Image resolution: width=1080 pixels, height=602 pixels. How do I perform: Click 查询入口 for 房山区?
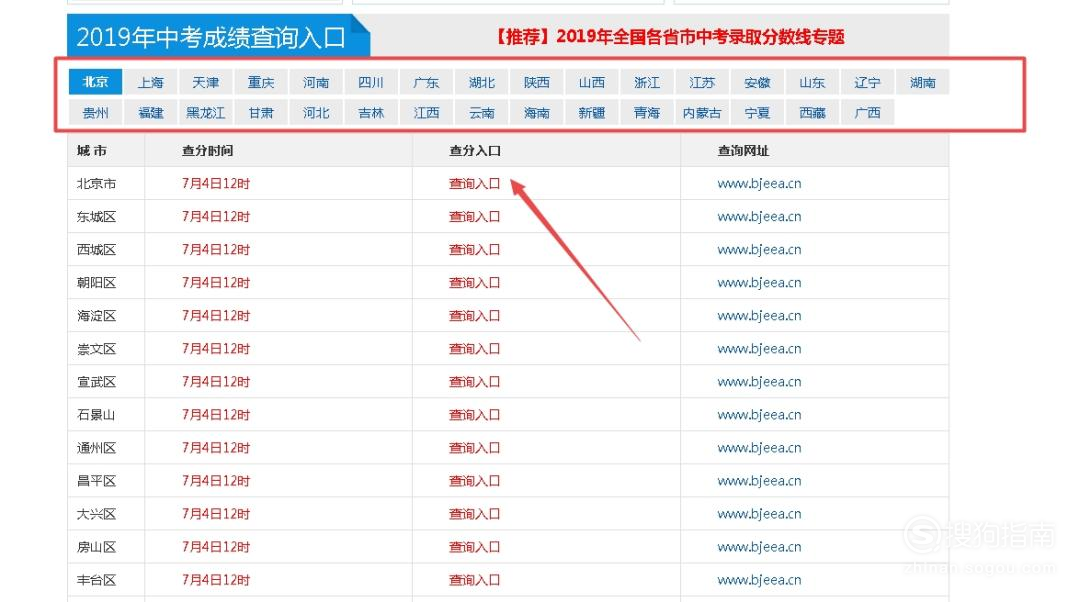(x=474, y=547)
